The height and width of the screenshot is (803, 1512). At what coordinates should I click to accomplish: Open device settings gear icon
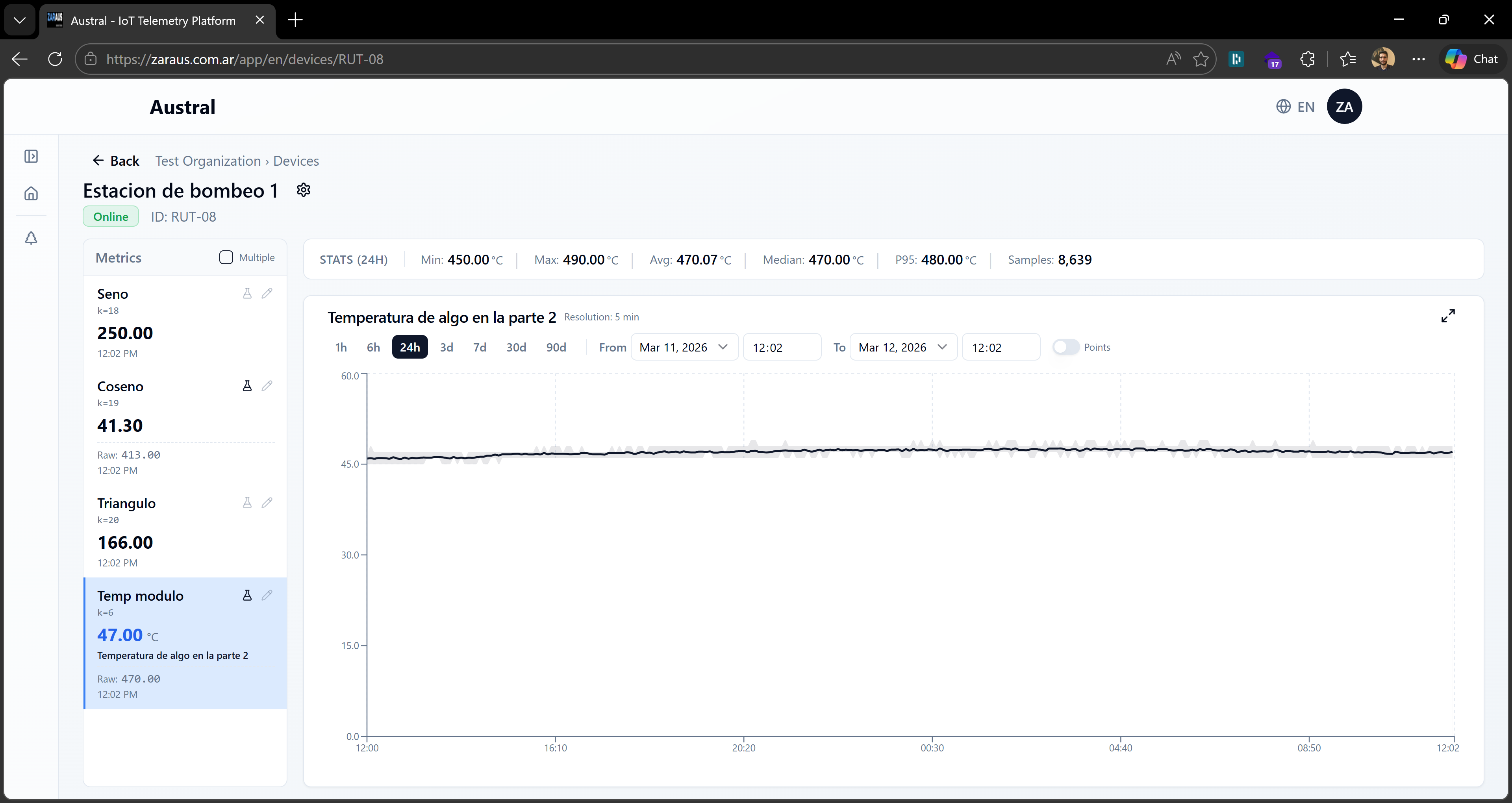point(304,190)
